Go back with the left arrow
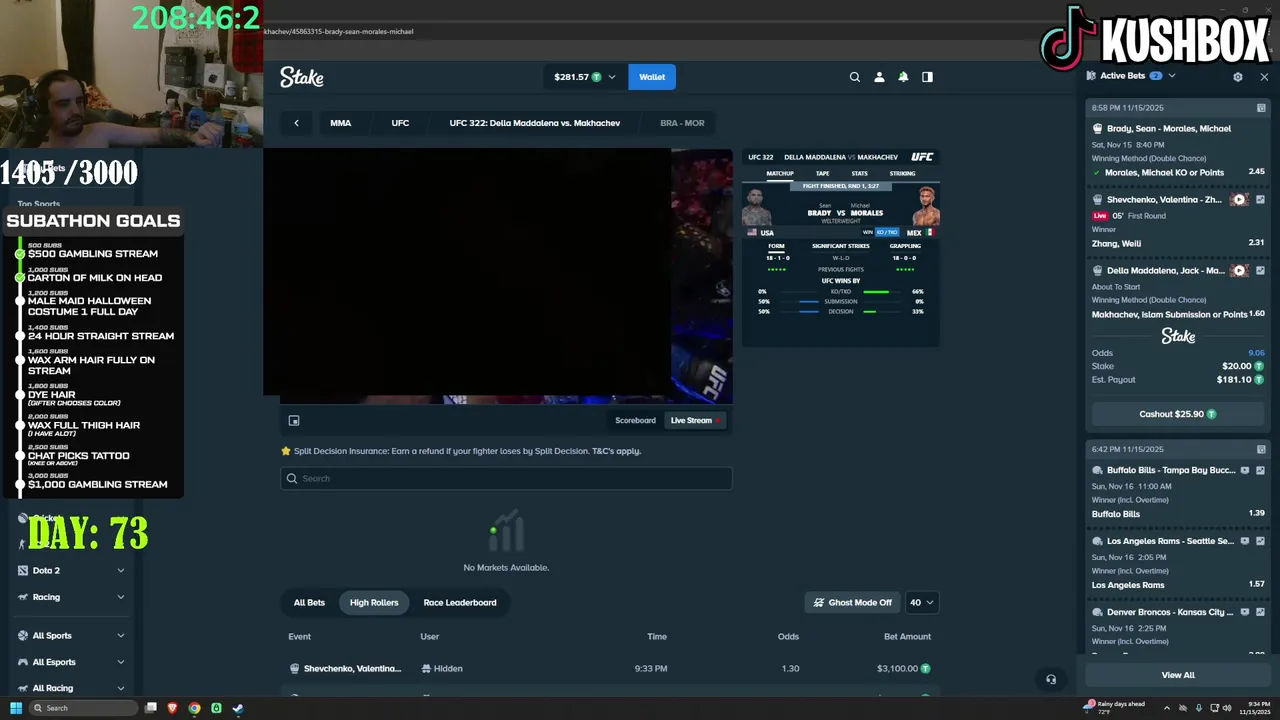Image resolution: width=1280 pixels, height=720 pixels. (x=296, y=123)
